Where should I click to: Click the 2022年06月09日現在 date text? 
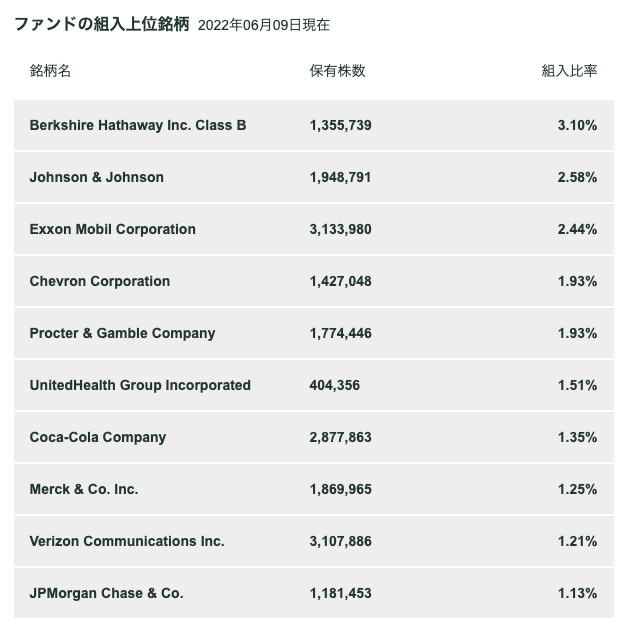[264, 25]
